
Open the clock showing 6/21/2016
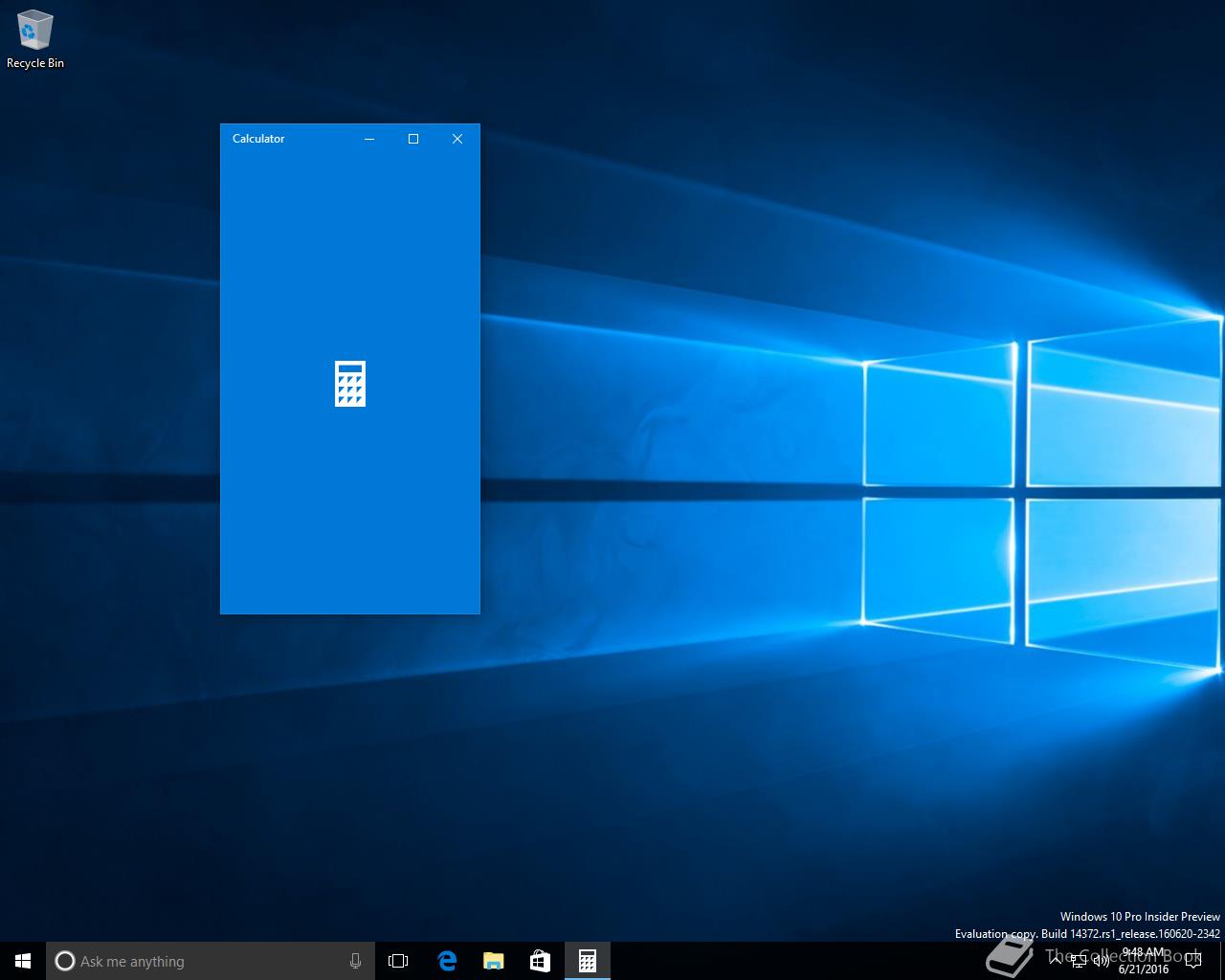pos(1144,961)
